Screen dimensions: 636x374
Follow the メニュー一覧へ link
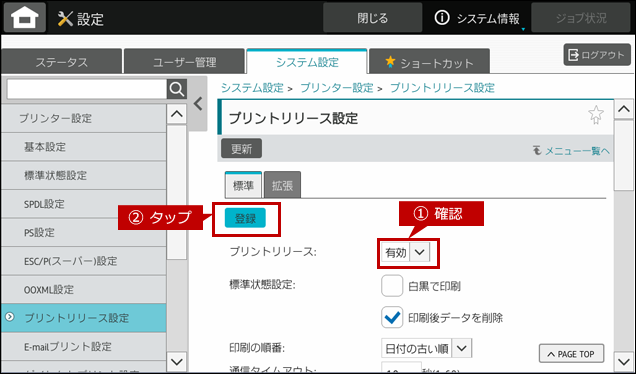tap(572, 151)
